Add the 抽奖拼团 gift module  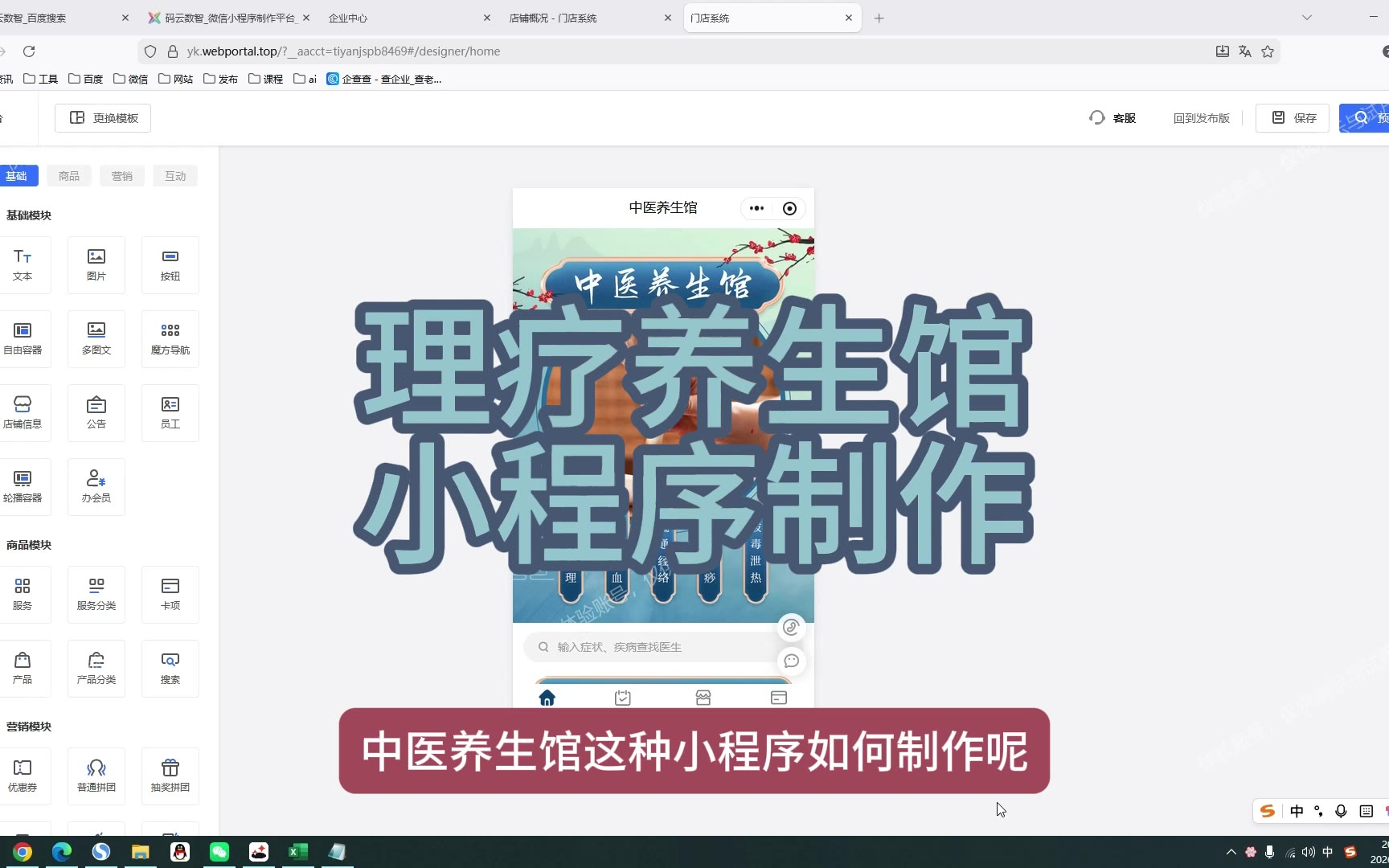click(x=170, y=776)
